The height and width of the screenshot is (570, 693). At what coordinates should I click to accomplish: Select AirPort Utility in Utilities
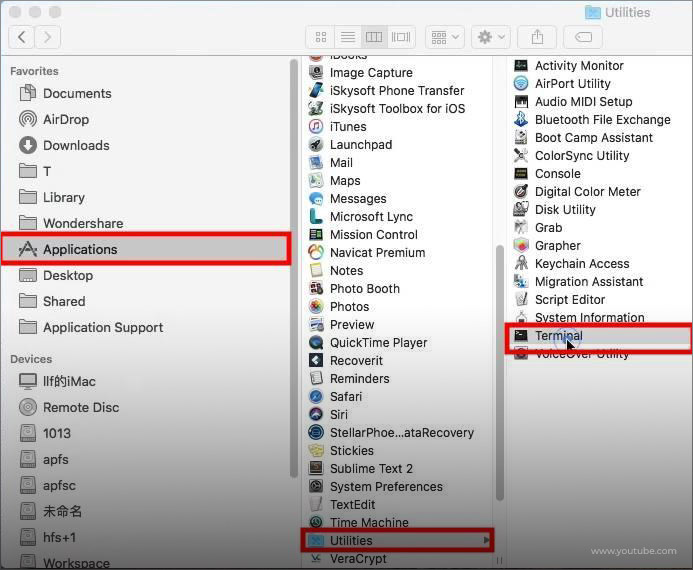[562, 84]
